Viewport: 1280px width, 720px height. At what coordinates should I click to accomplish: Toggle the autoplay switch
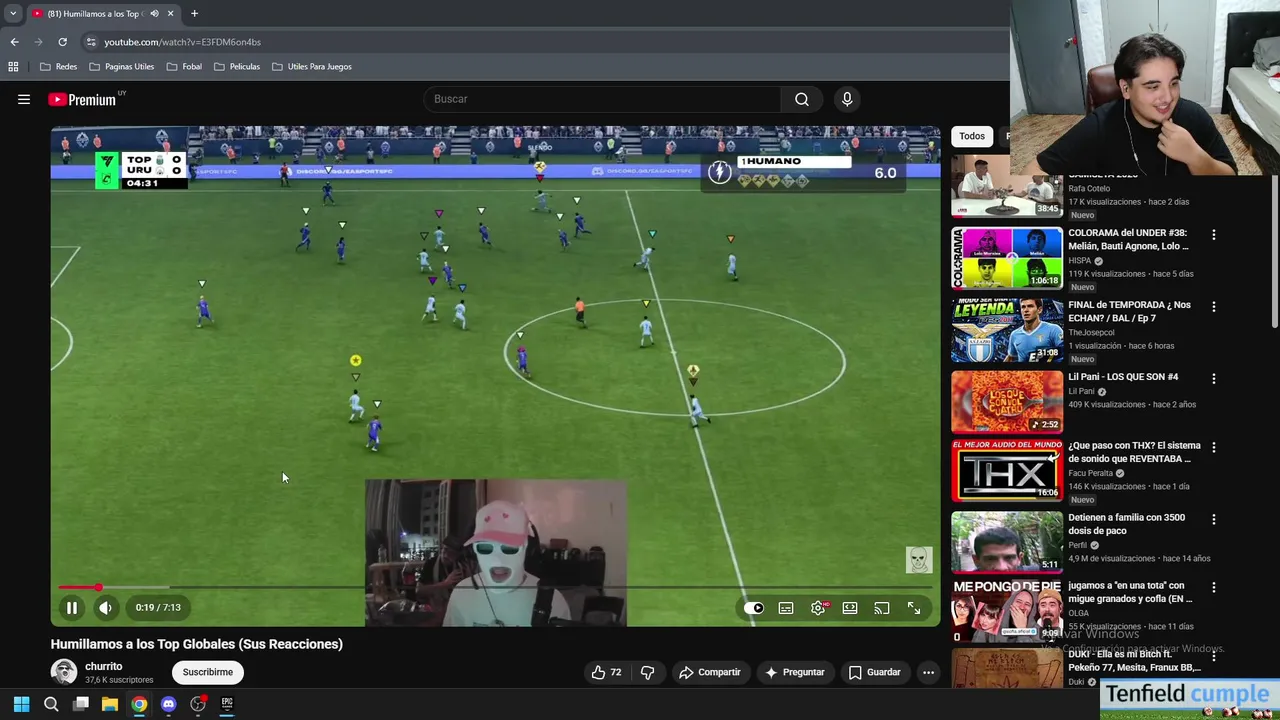point(753,608)
